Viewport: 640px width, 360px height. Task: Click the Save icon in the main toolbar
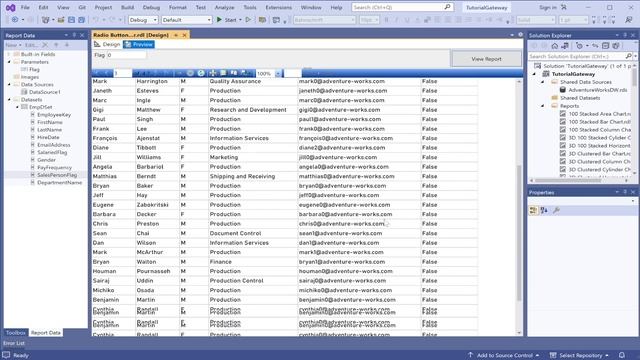pyautogui.click(x=71, y=20)
